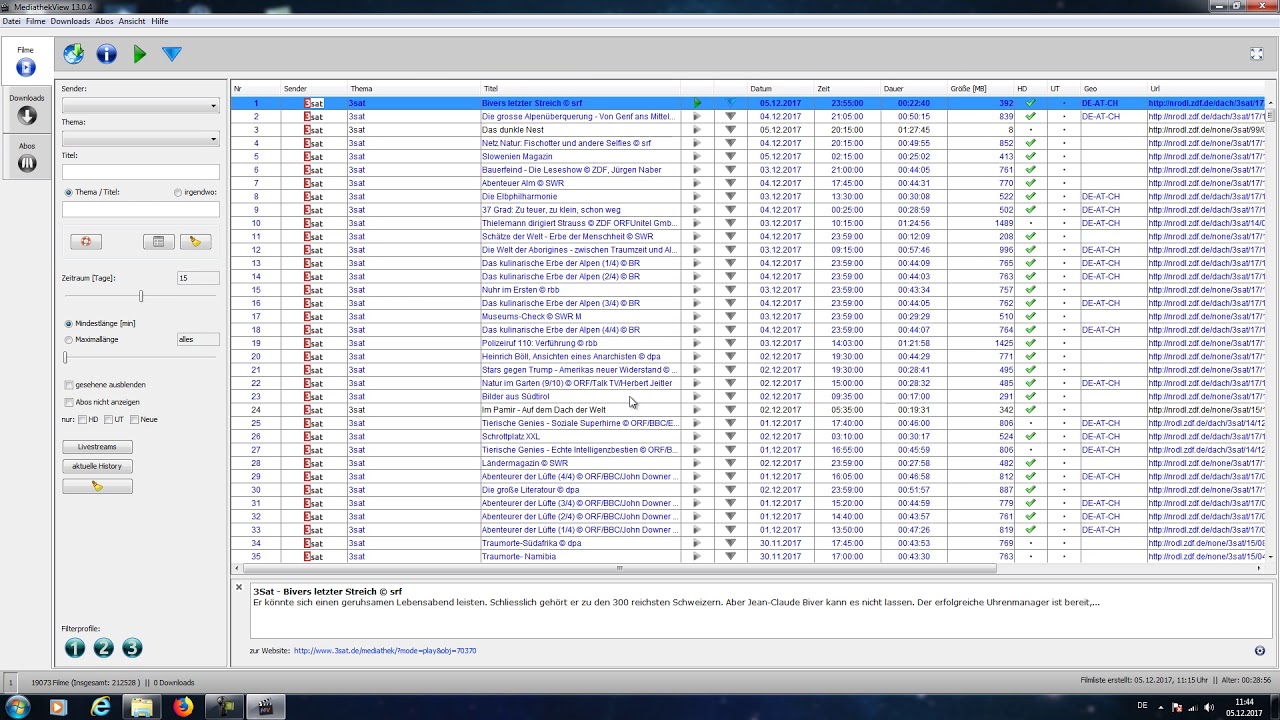1280x720 pixels.
Task: Open the 3sat.de website link
Action: [x=385, y=651]
